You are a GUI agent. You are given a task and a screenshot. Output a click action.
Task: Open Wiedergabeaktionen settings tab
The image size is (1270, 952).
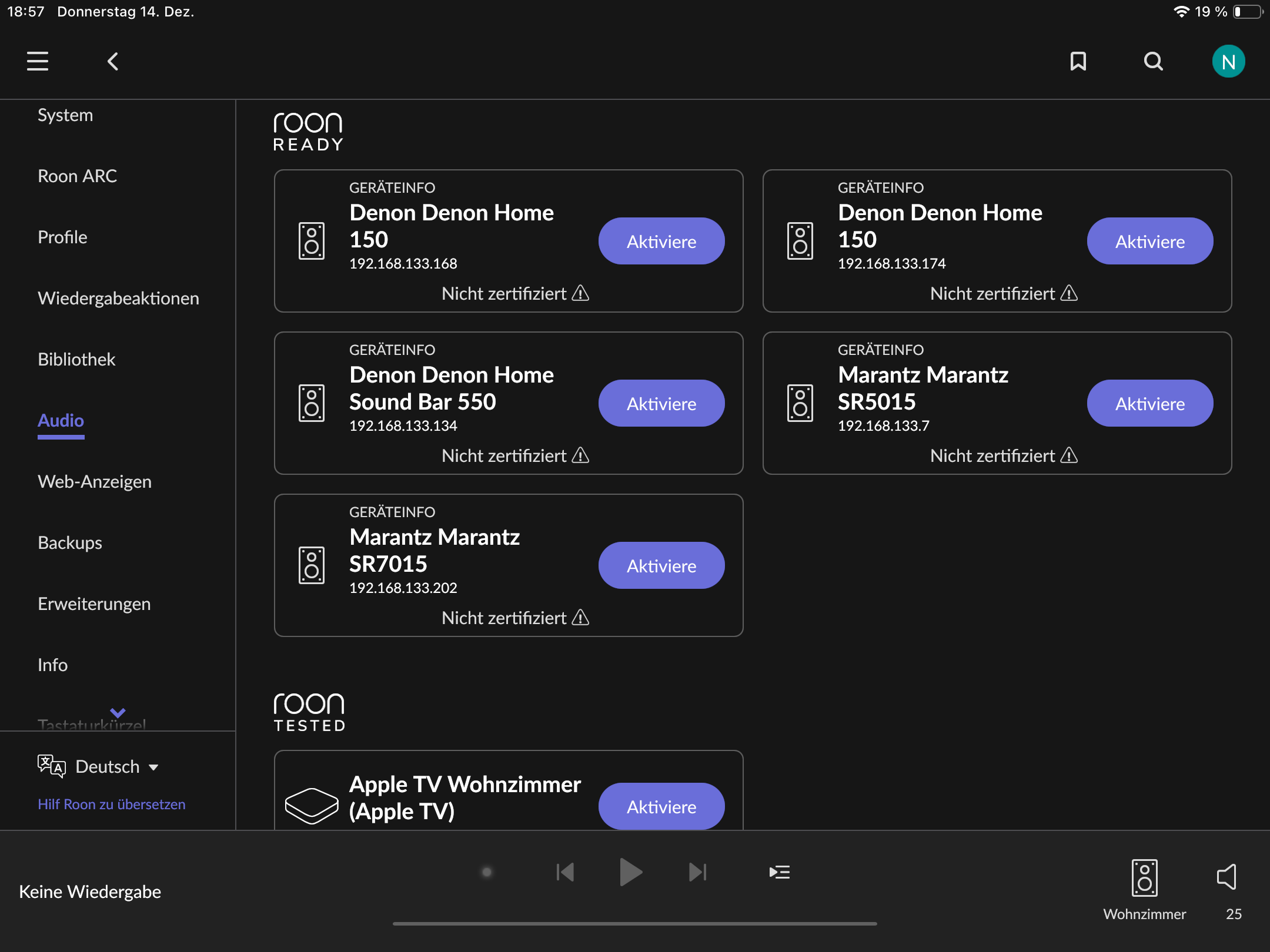[x=118, y=298]
